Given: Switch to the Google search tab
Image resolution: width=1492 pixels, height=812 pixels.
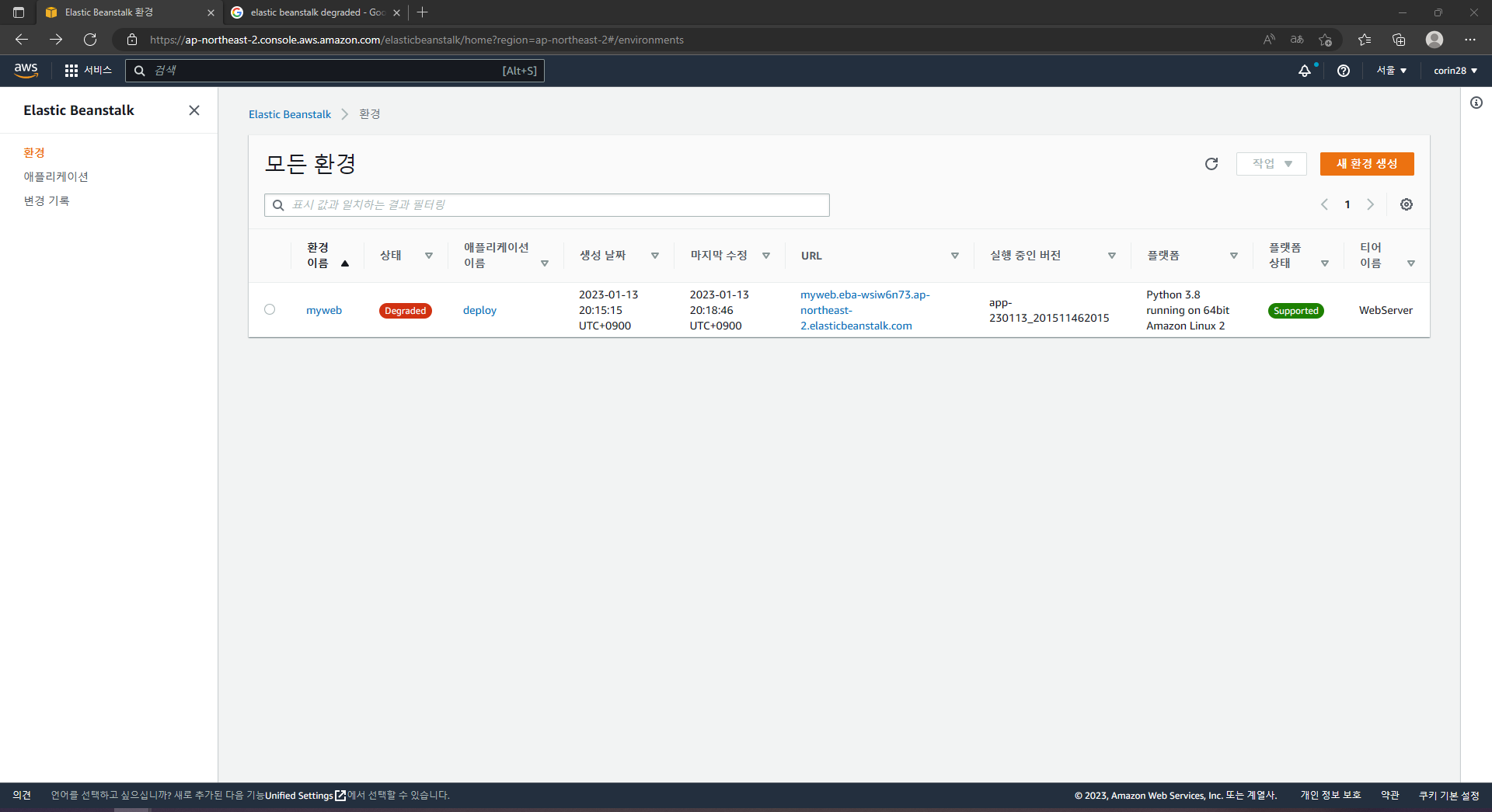Looking at the screenshot, I should pyautogui.click(x=315, y=12).
